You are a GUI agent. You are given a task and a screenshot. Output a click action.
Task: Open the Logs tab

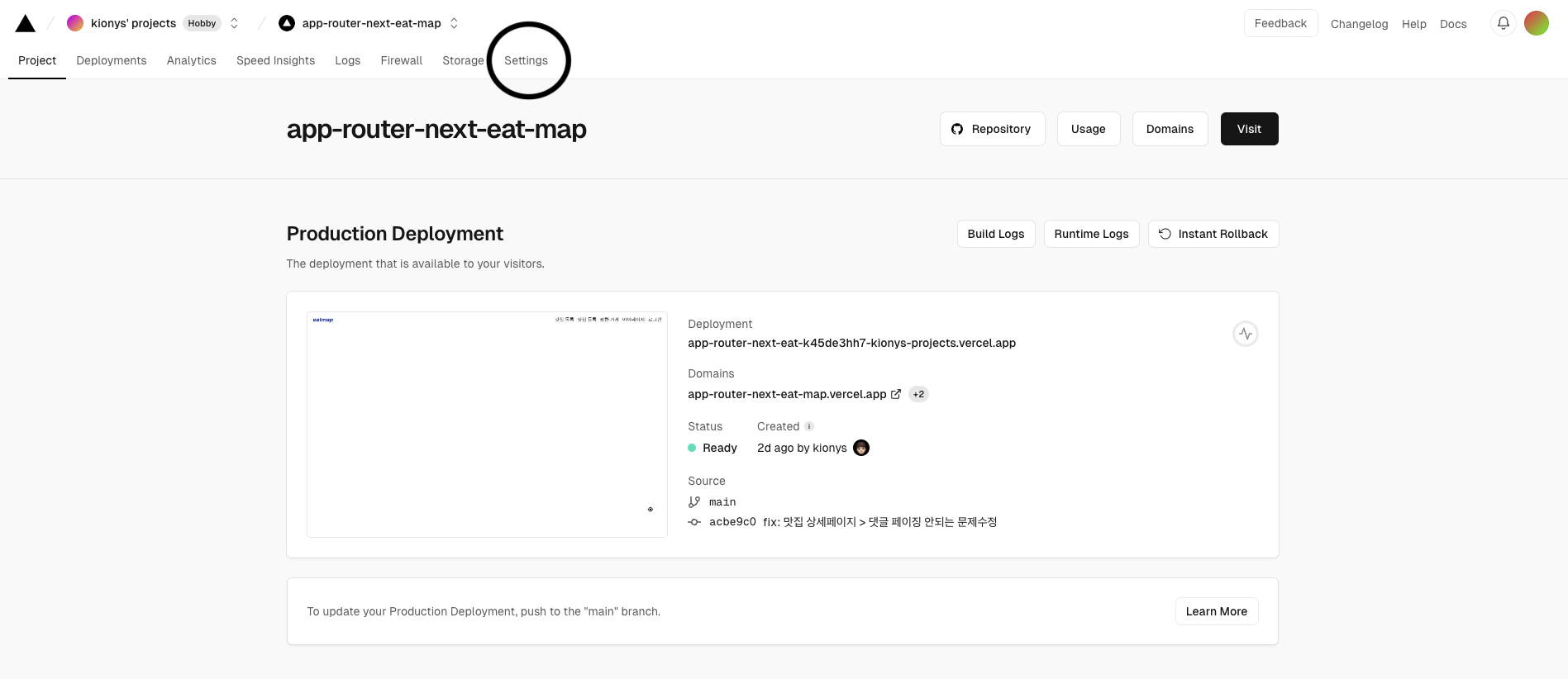[x=348, y=60]
